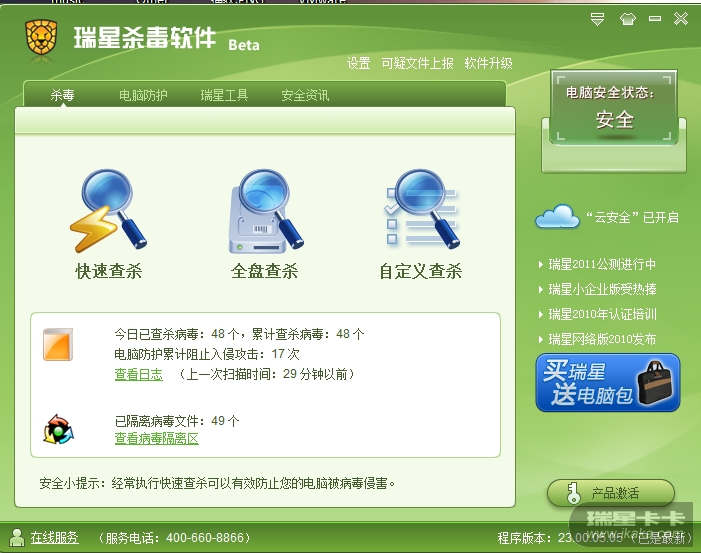
Task: Click the Rising lion shield logo
Action: [x=41, y=37]
